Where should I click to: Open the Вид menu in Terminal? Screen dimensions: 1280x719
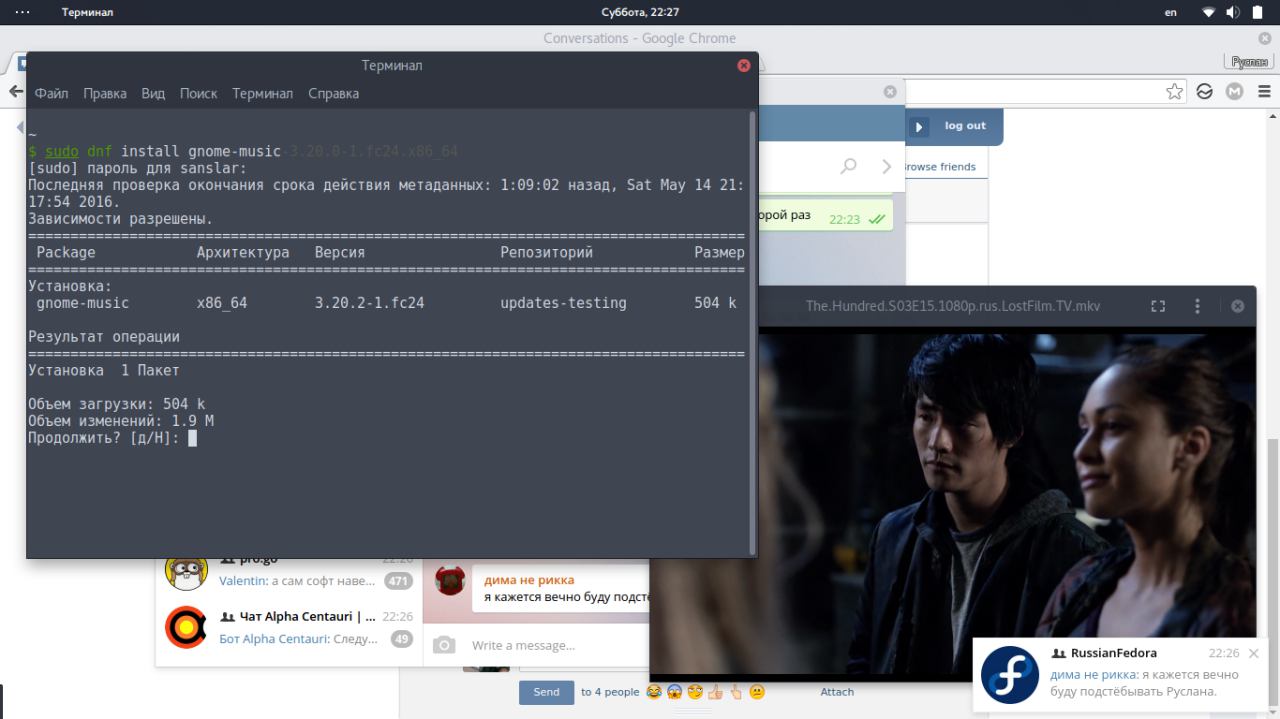(x=153, y=93)
